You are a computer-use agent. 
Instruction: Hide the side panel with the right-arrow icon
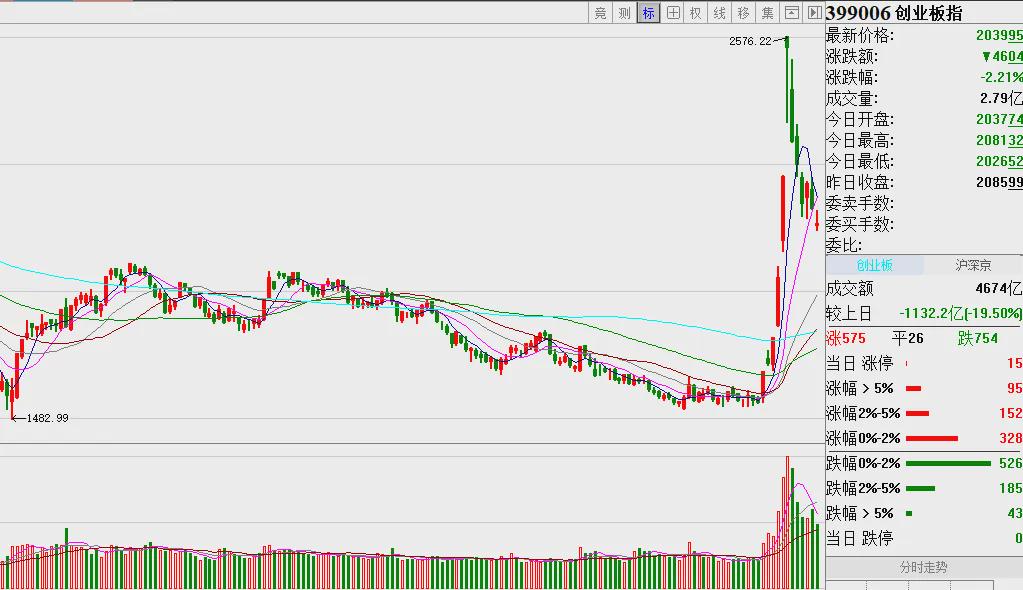coord(814,12)
